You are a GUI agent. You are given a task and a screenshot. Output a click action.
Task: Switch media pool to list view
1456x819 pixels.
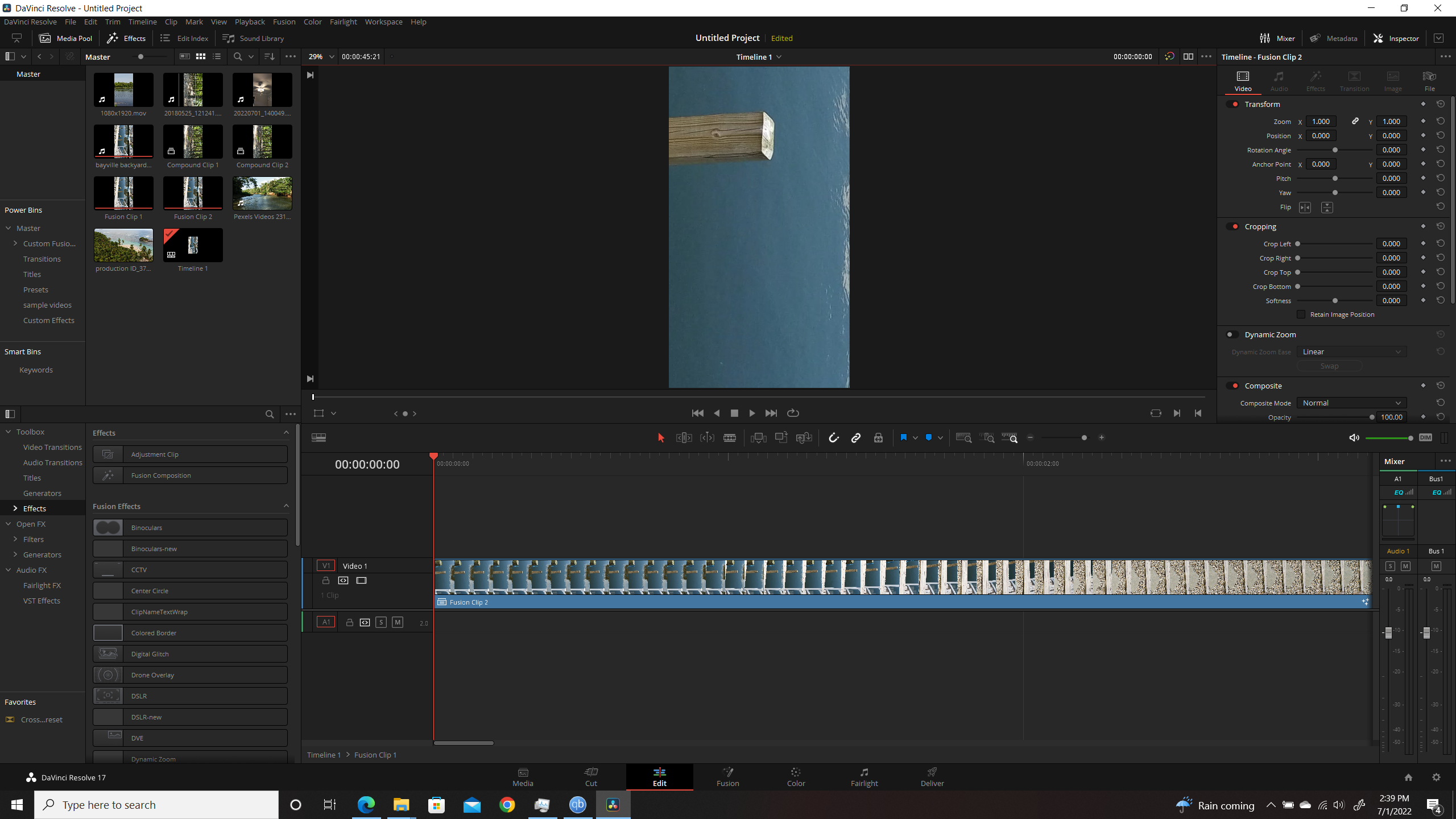pos(217,56)
